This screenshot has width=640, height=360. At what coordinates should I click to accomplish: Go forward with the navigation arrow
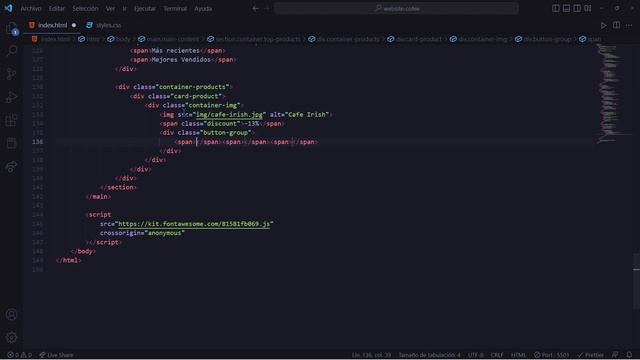point(267,8)
